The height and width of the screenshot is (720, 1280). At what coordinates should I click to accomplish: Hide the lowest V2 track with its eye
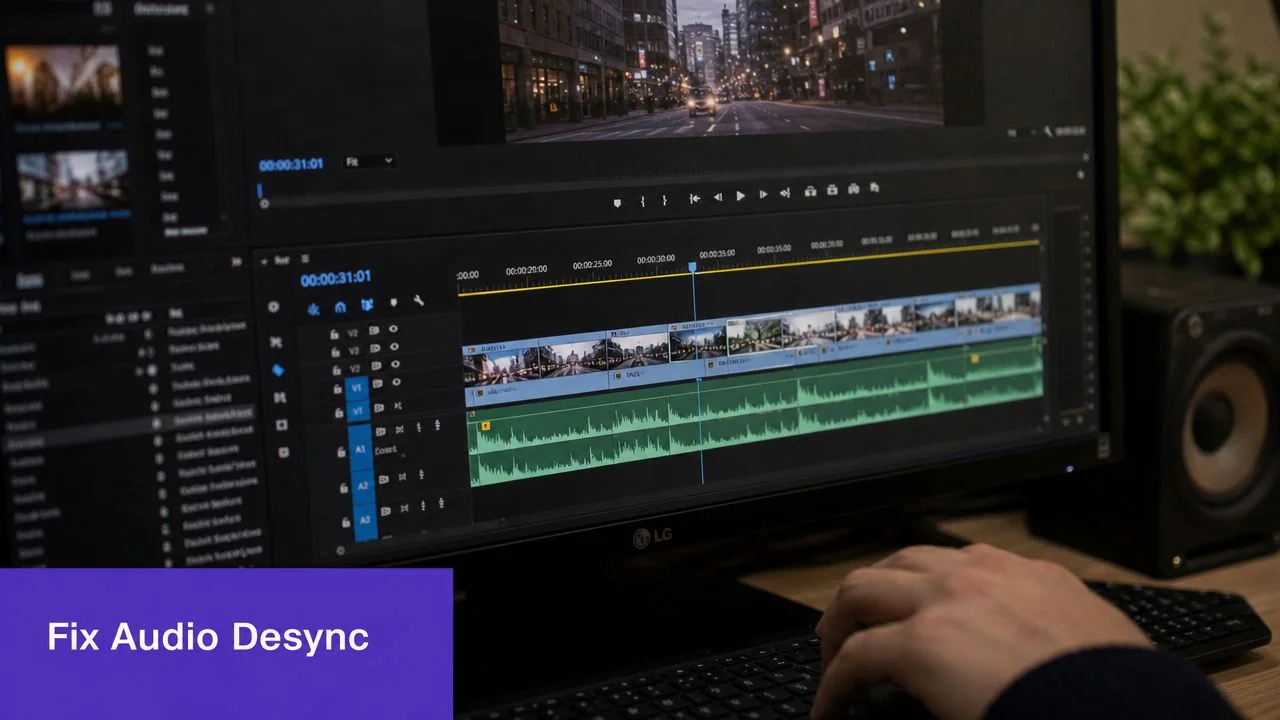[395, 365]
